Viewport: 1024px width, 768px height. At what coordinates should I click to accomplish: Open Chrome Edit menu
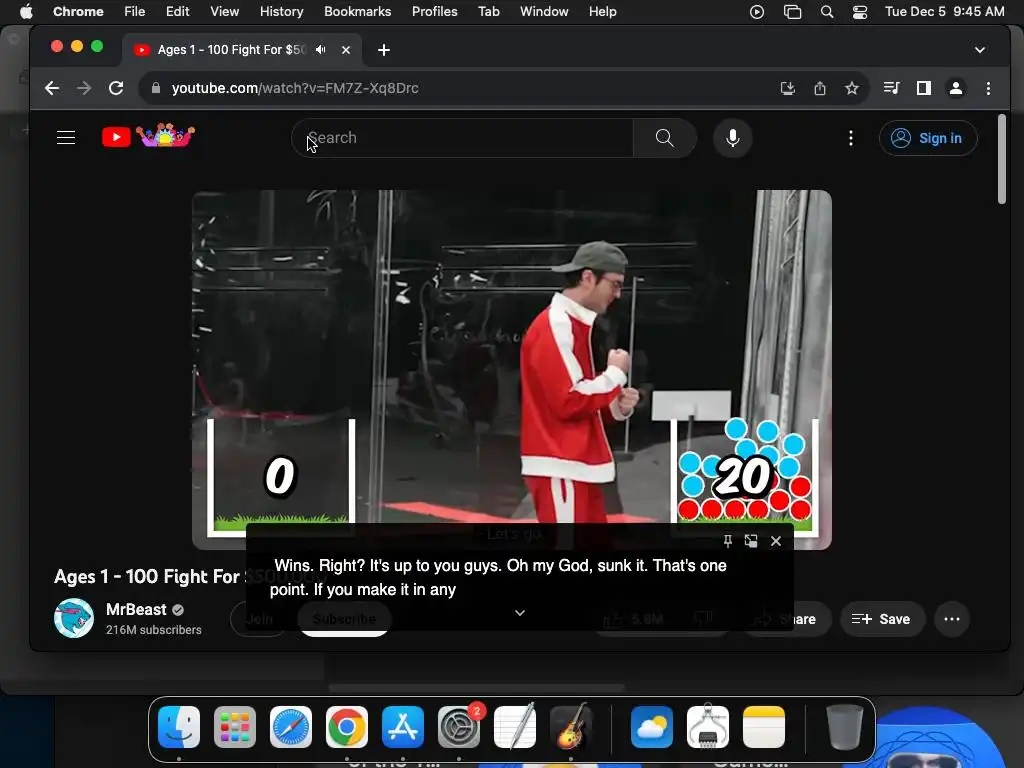point(177,12)
